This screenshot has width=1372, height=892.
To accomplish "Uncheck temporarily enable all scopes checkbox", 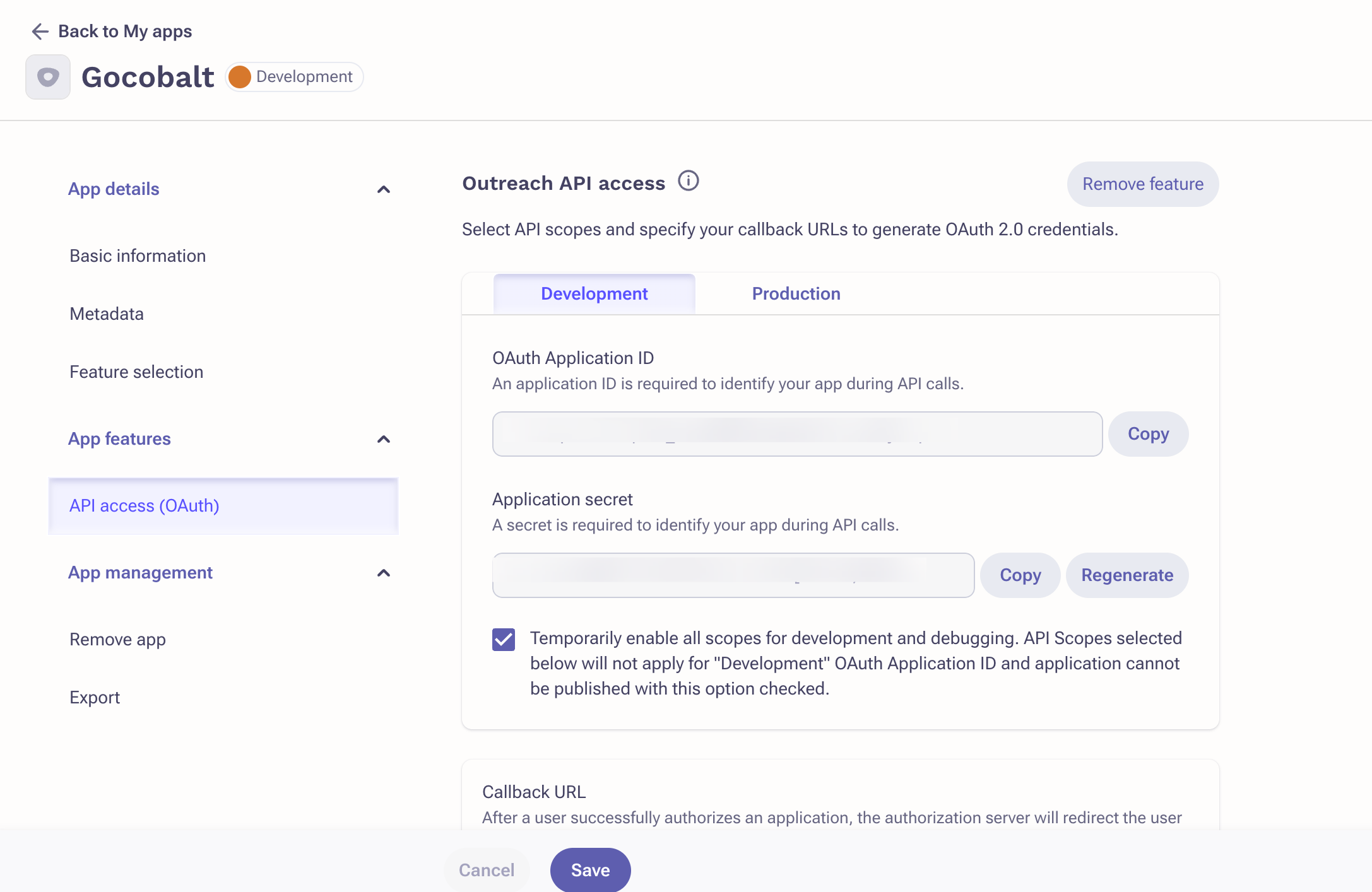I will pos(504,639).
